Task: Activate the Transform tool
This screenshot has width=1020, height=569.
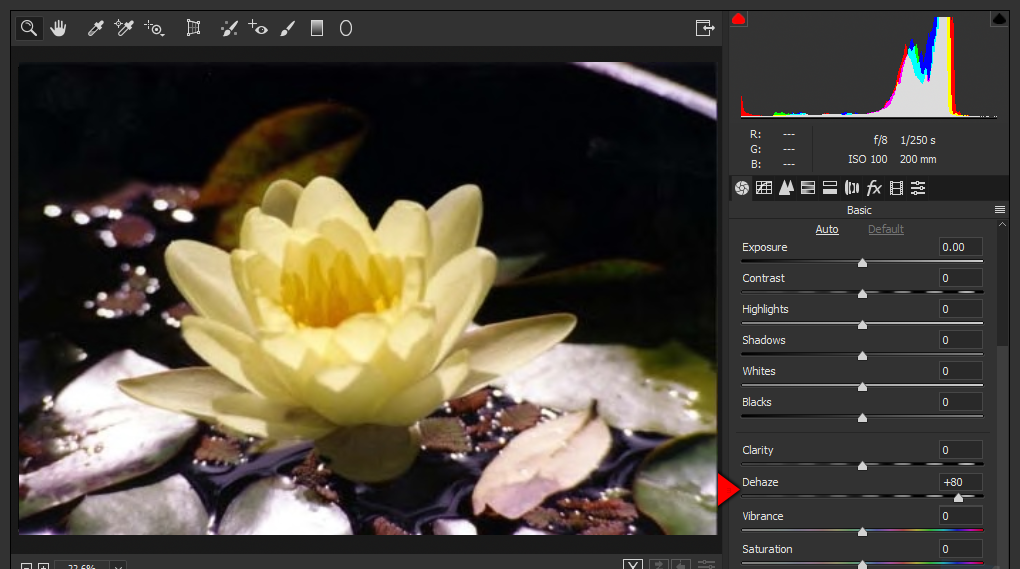Action: coord(193,28)
